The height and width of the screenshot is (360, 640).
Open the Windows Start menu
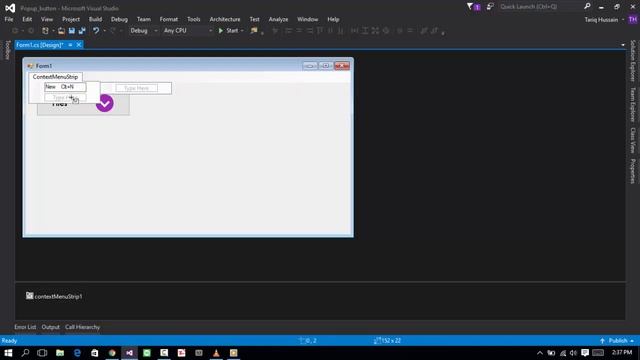8,353
